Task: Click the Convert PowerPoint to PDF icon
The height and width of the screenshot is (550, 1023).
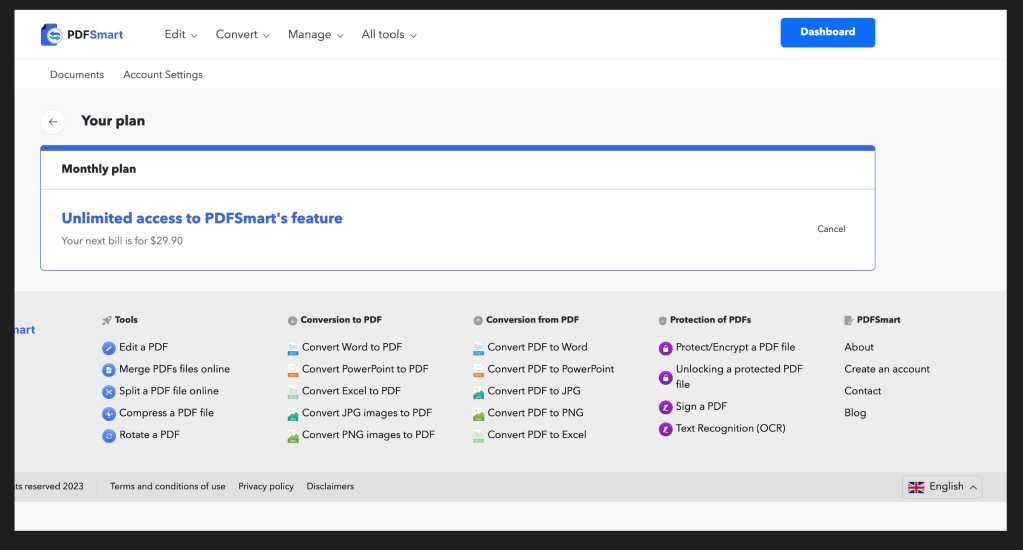Action: [x=293, y=370]
